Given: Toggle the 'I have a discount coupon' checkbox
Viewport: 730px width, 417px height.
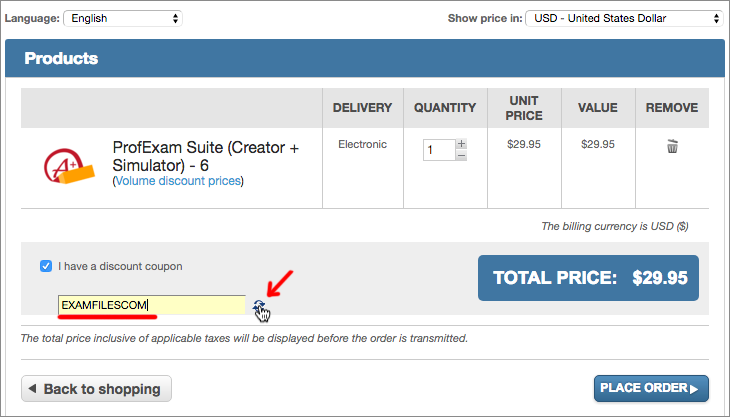Looking at the screenshot, I should (46, 266).
